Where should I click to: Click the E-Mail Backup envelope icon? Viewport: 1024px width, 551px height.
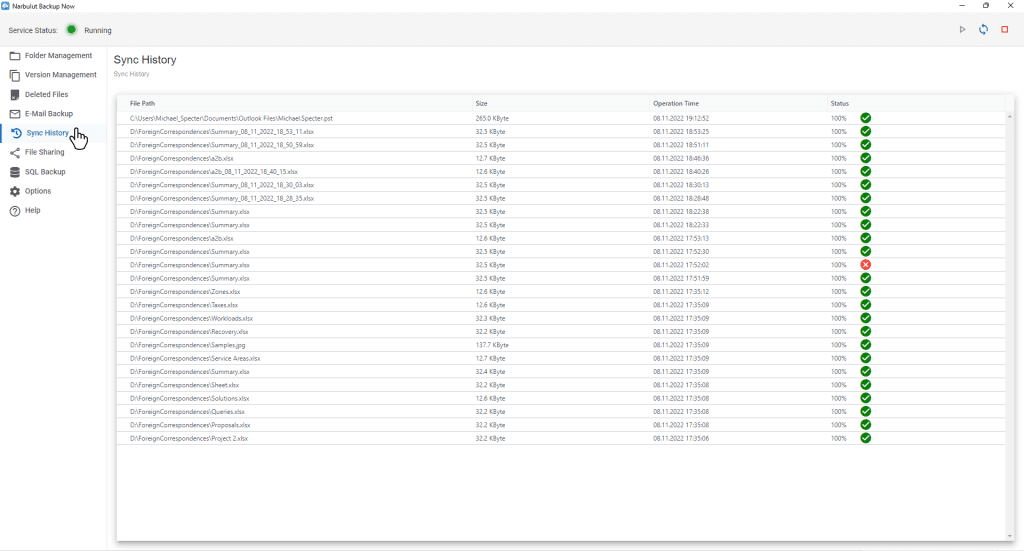[15, 114]
